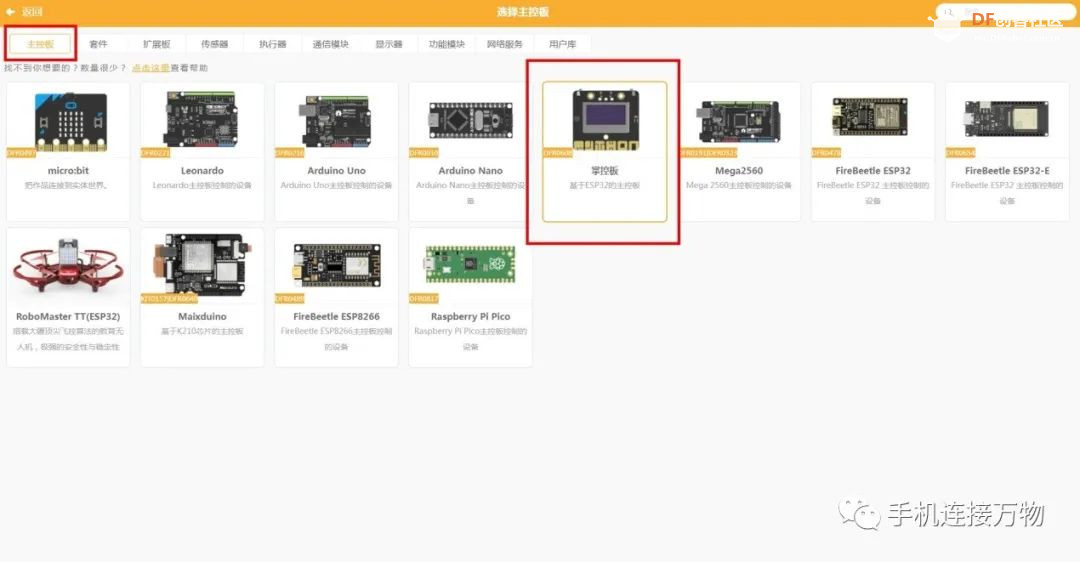The image size is (1080, 562).
Task: Pick the Raspberry Pi Pico board card
Action: (x=470, y=298)
